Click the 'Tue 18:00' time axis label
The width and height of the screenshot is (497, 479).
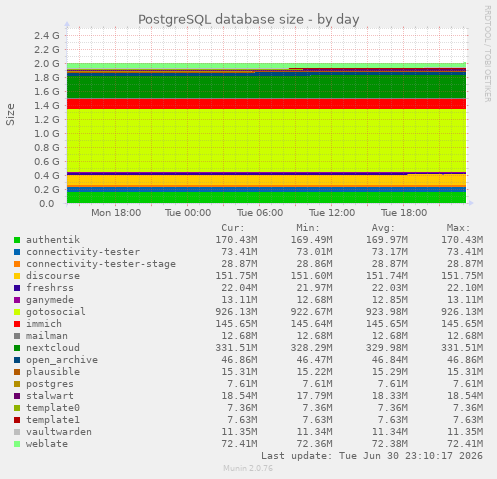tap(404, 213)
